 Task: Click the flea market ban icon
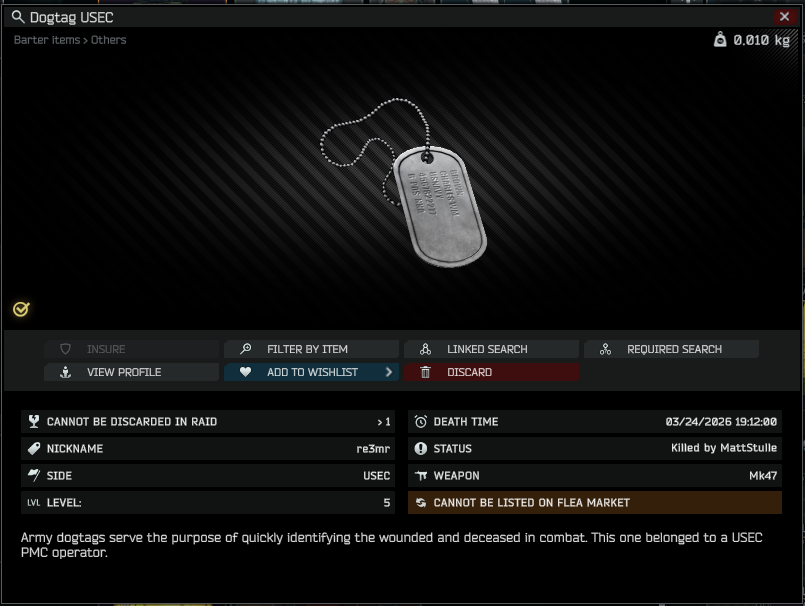[x=421, y=503]
